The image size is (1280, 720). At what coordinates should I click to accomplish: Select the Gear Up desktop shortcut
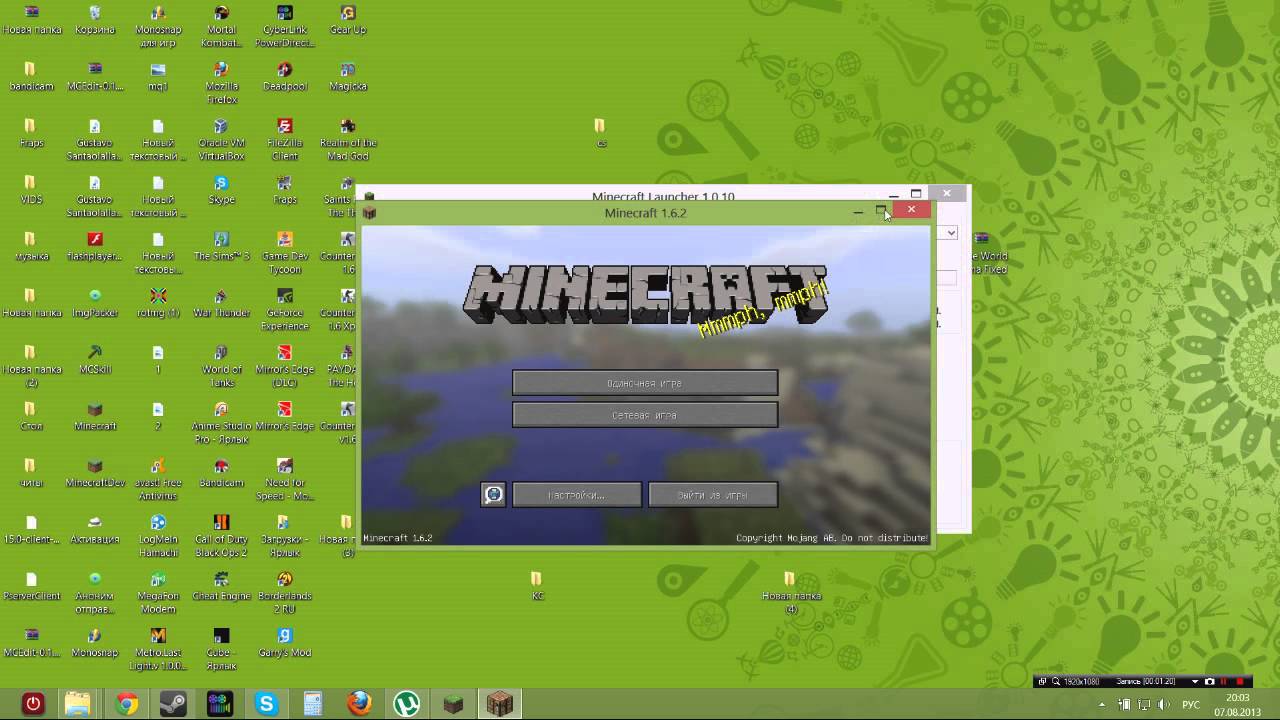click(x=348, y=21)
